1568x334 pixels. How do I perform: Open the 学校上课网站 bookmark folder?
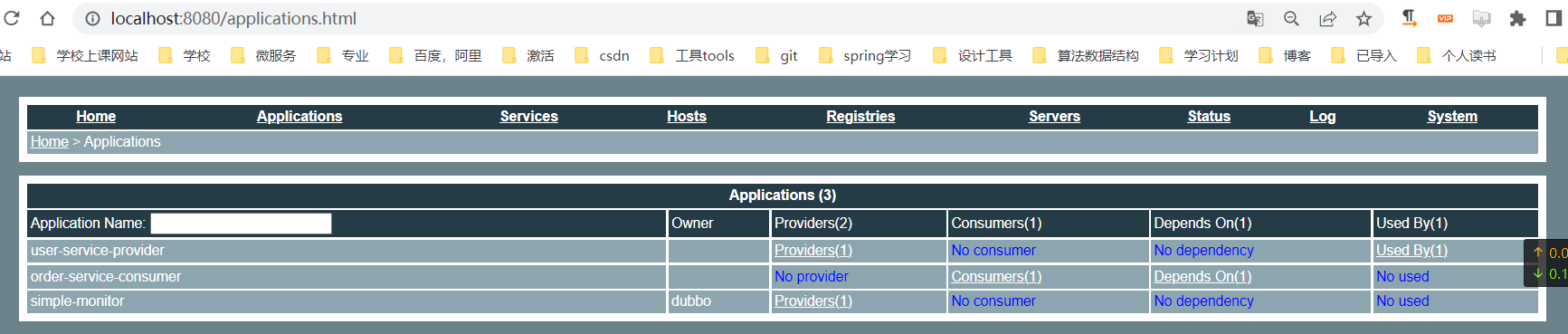85,55
